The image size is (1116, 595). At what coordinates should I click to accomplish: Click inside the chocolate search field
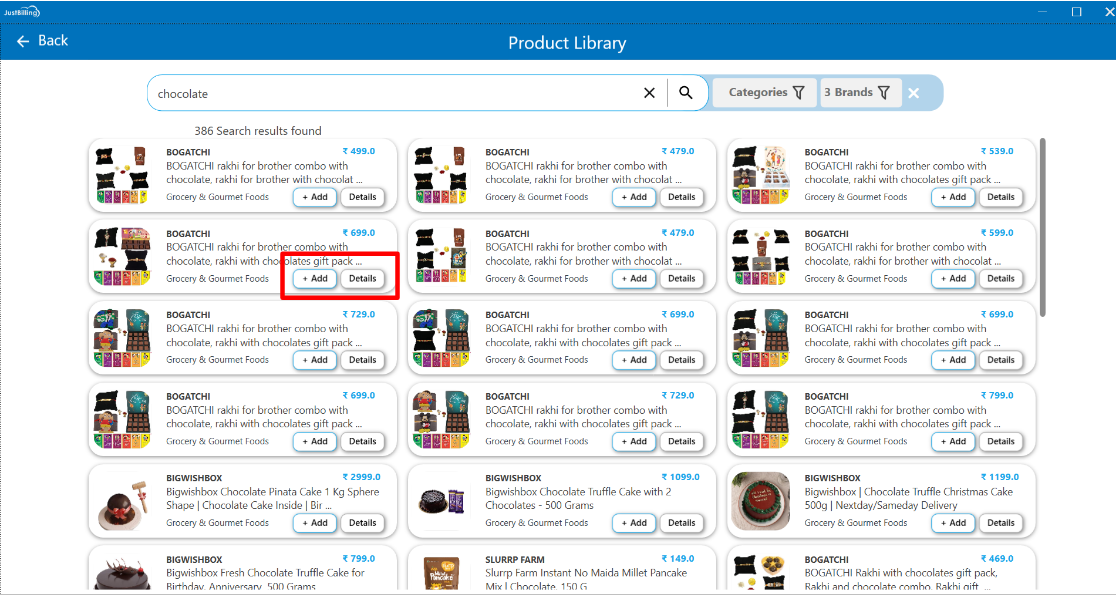[x=390, y=93]
